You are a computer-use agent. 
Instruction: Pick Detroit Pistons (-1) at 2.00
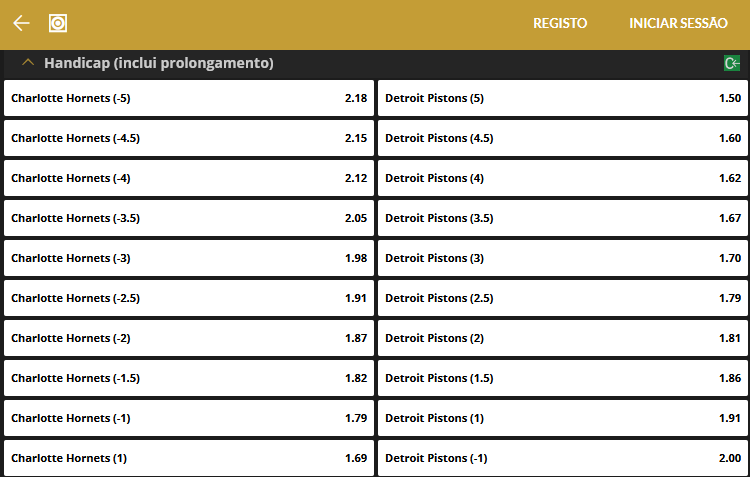(563, 458)
